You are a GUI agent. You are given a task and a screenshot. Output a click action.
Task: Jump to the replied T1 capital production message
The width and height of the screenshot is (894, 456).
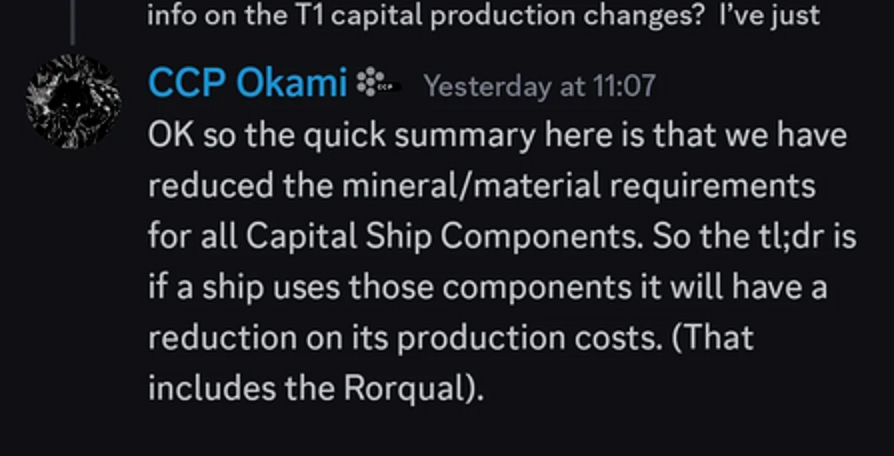coord(483,16)
